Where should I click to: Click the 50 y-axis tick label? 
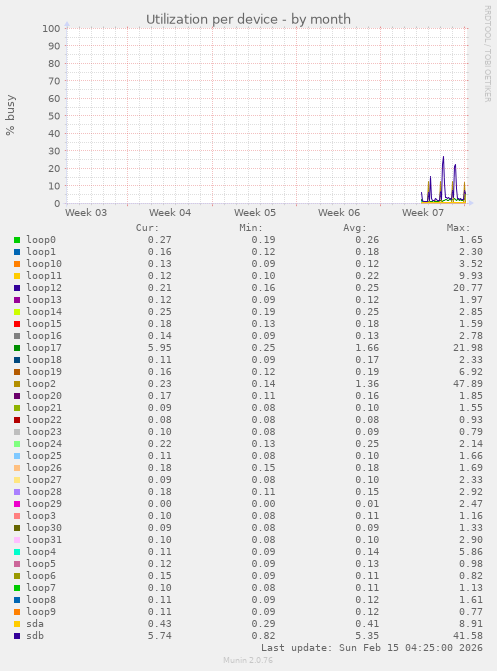pyautogui.click(x=54, y=116)
